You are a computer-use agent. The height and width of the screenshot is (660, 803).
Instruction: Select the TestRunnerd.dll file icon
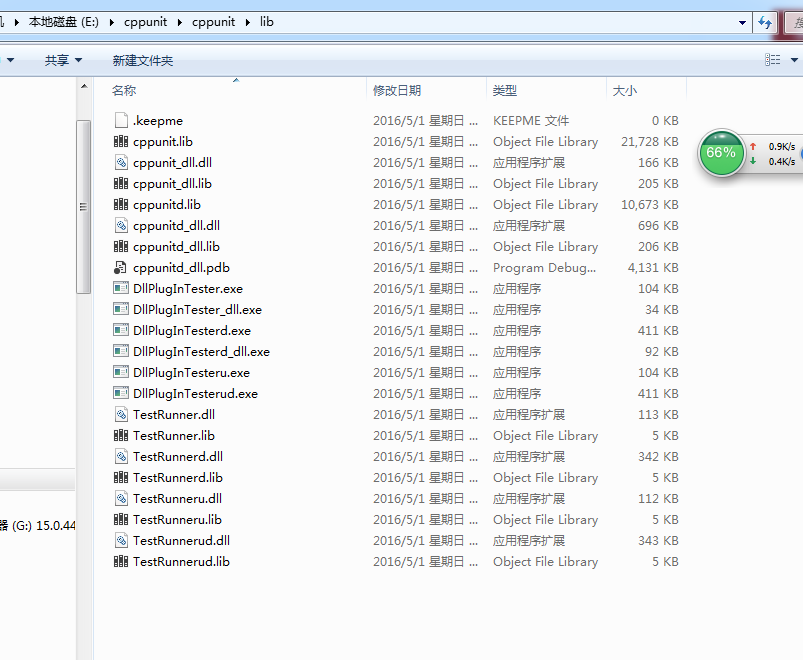[121, 456]
